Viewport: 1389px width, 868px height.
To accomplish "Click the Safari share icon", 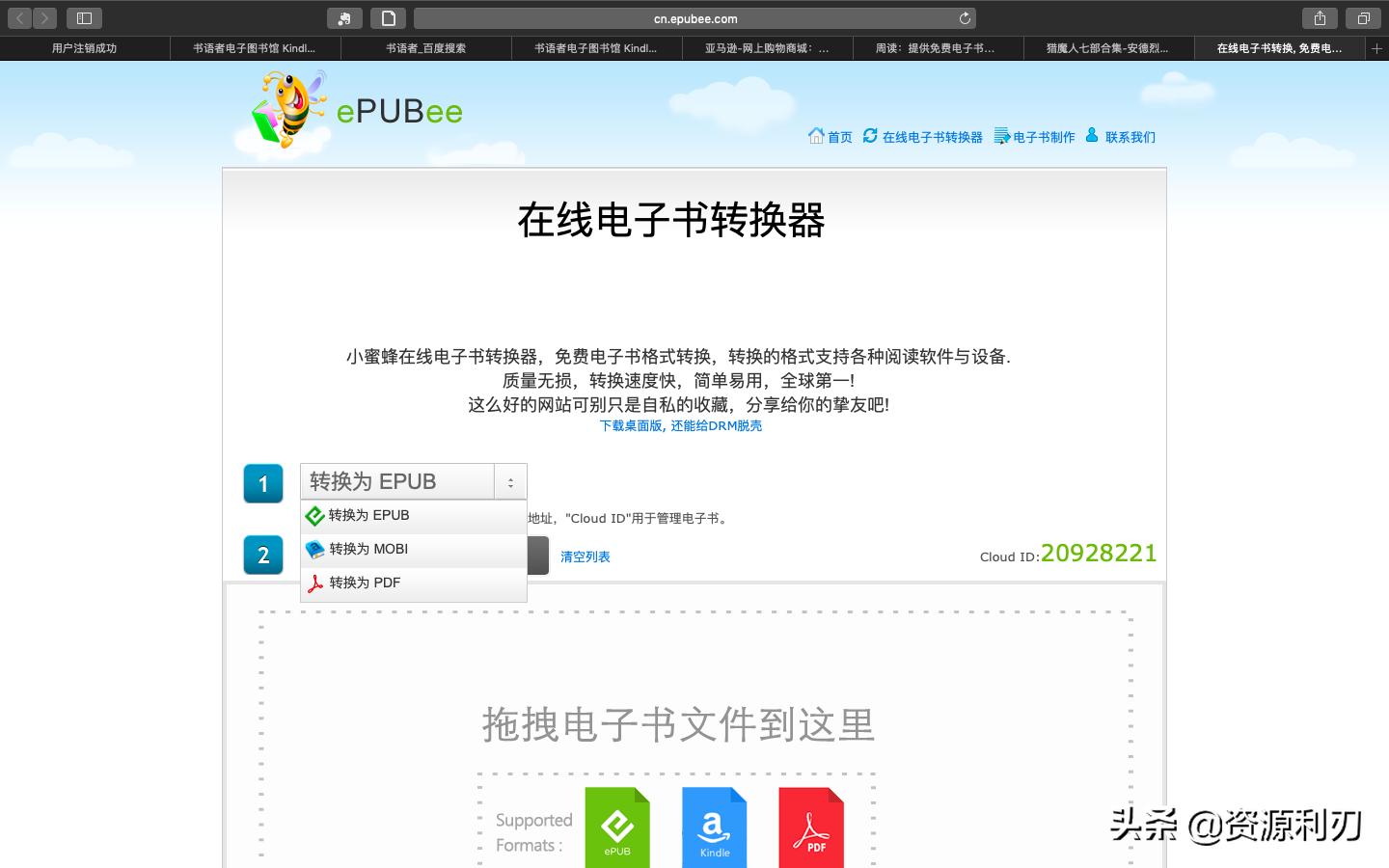I will (x=1320, y=17).
